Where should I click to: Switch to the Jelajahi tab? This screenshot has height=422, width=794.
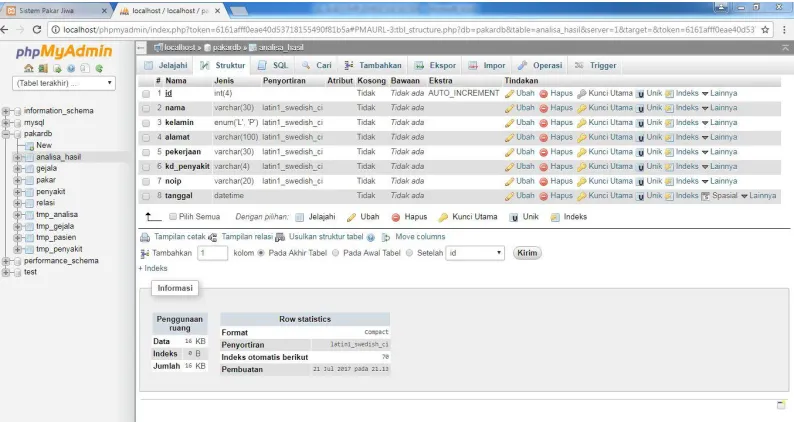point(166,65)
